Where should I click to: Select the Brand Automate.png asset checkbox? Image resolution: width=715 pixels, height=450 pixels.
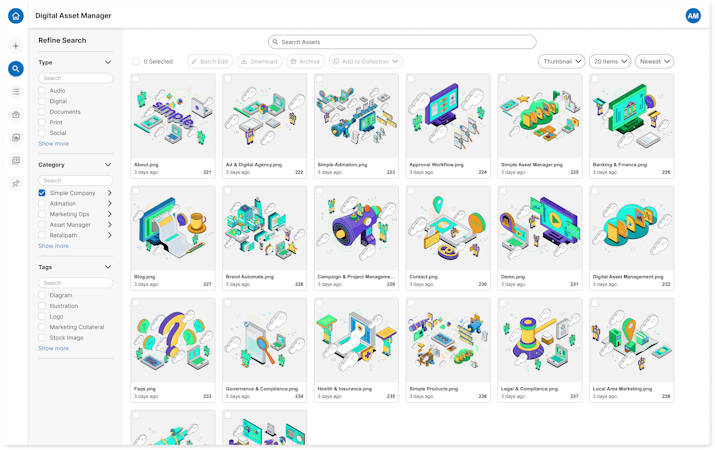[x=228, y=191]
